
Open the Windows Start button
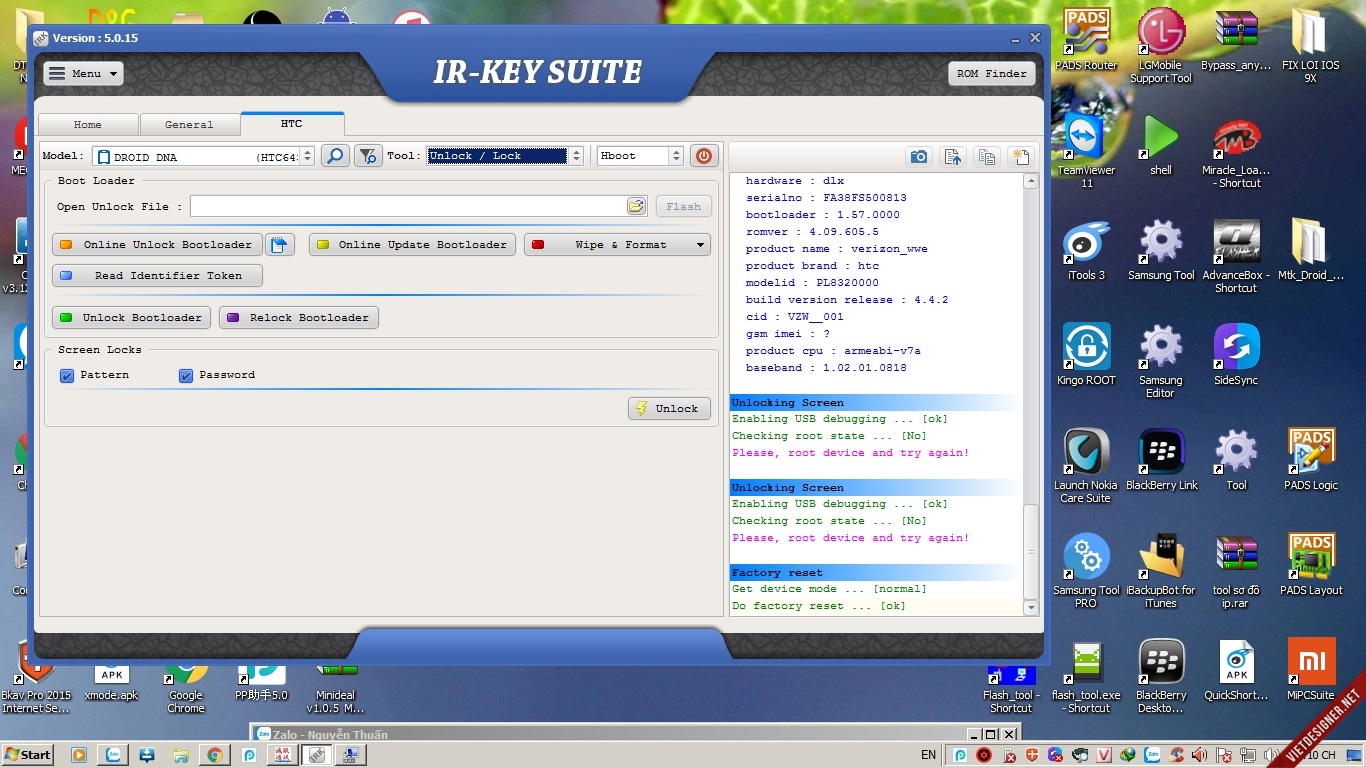(29, 755)
